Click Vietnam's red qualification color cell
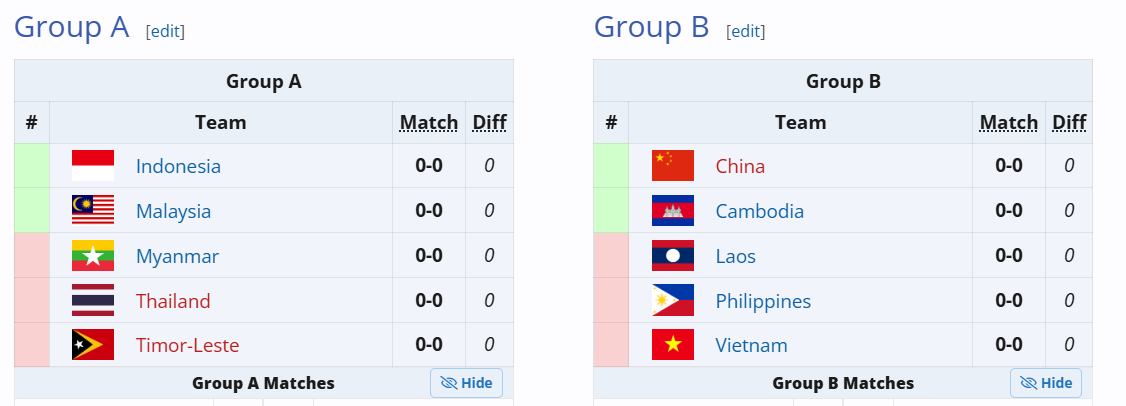The height and width of the screenshot is (406, 1126). coord(611,345)
